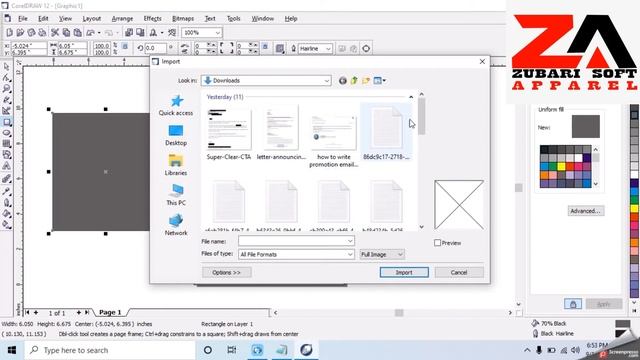Open Libraries in the places bar
Viewport: 640px width, 360px height.
point(176,165)
